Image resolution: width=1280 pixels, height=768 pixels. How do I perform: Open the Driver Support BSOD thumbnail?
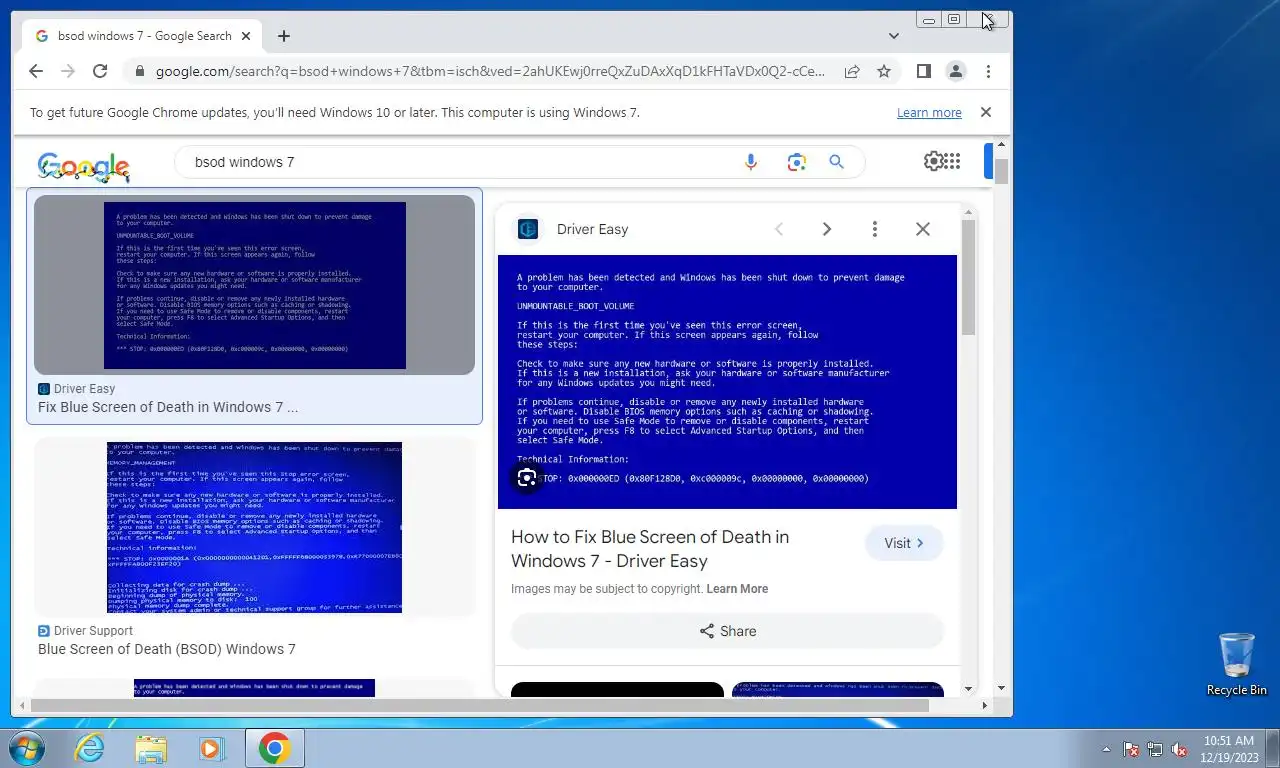(254, 527)
